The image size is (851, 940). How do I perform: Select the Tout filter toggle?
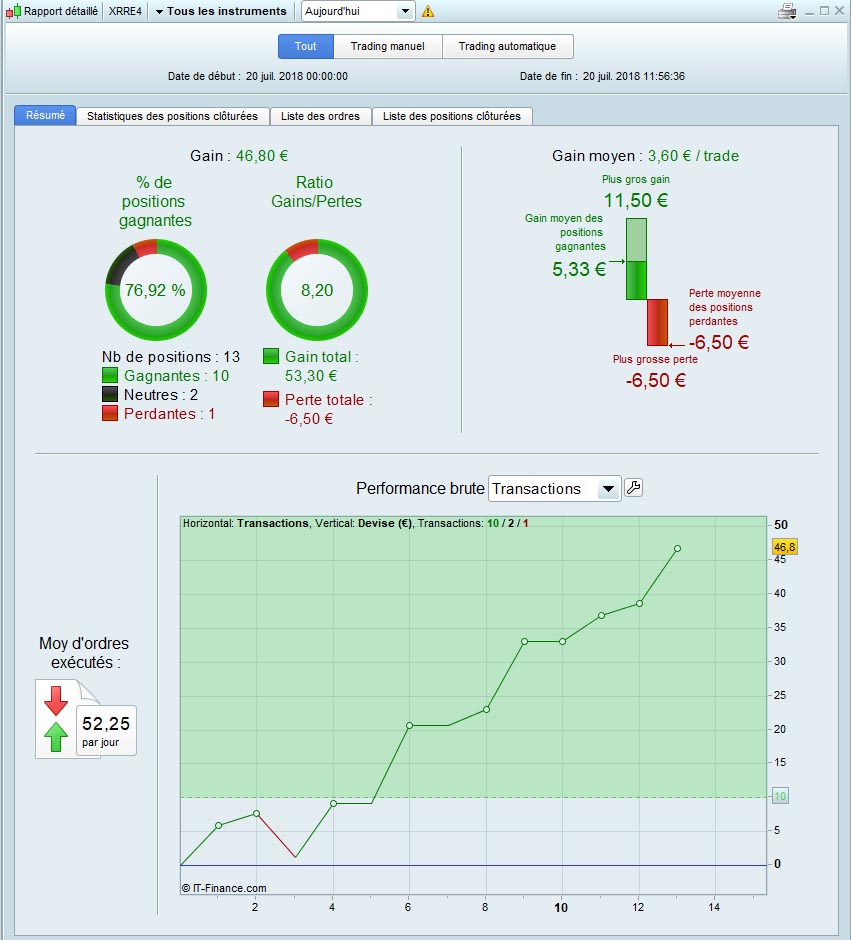tap(306, 46)
